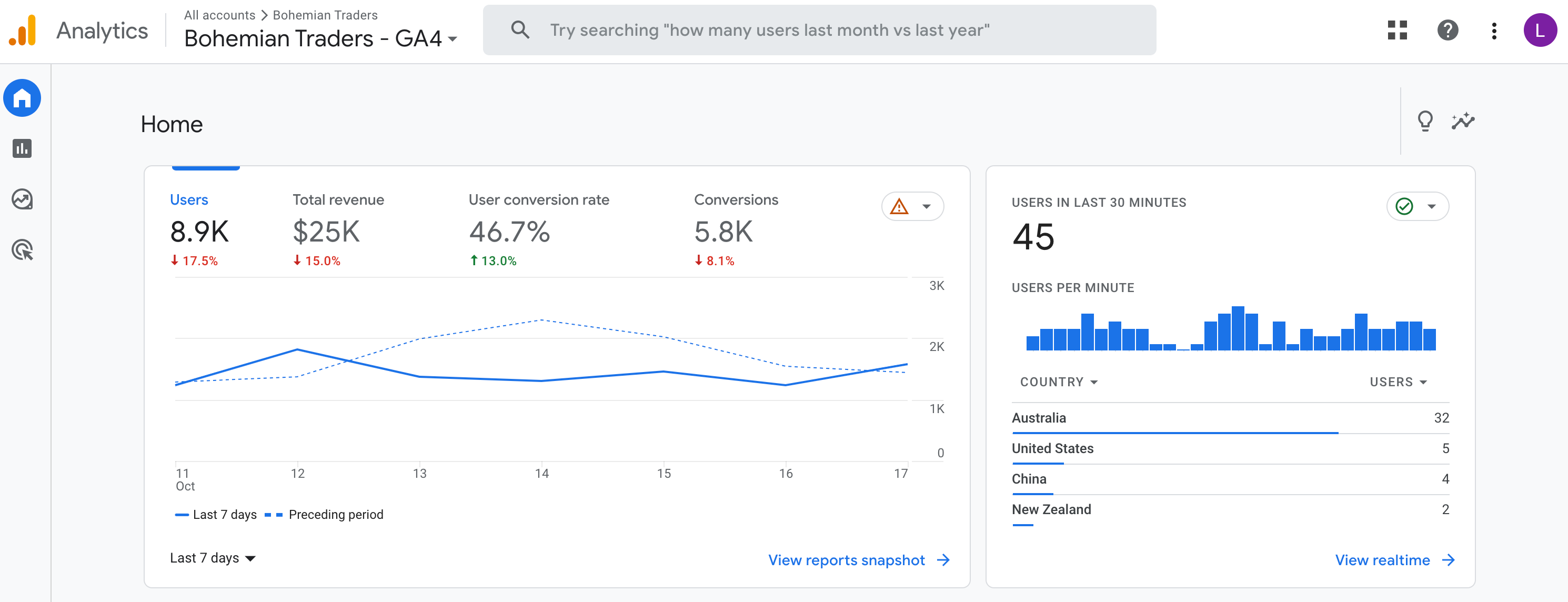
Task: Open the USERS metric dropdown
Action: click(1398, 382)
